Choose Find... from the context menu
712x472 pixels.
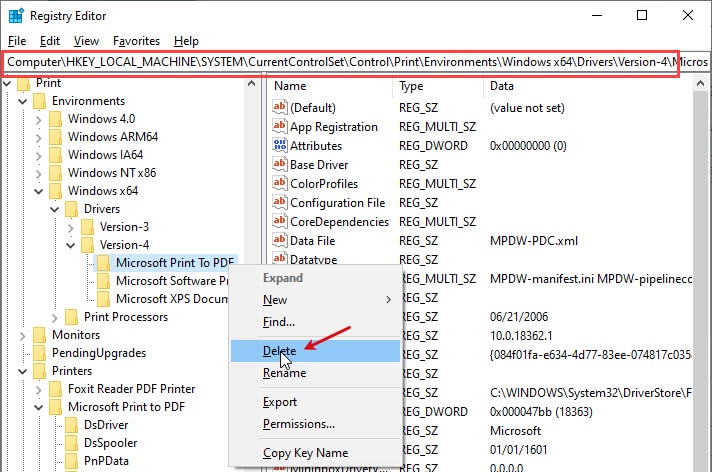pyautogui.click(x=315, y=322)
